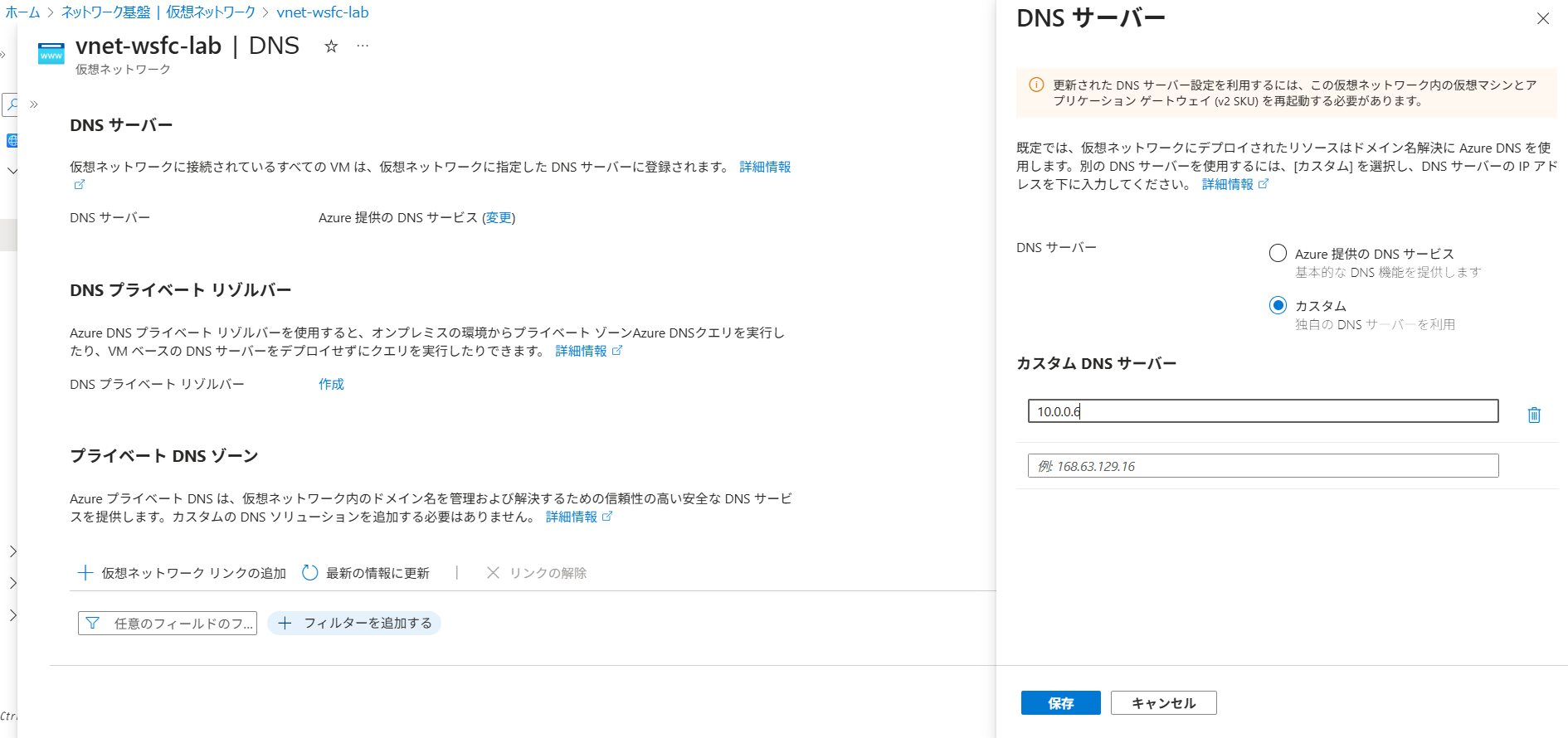
Task: Click 作成 link for DNS プライベート リゾルバー
Action: point(331,384)
